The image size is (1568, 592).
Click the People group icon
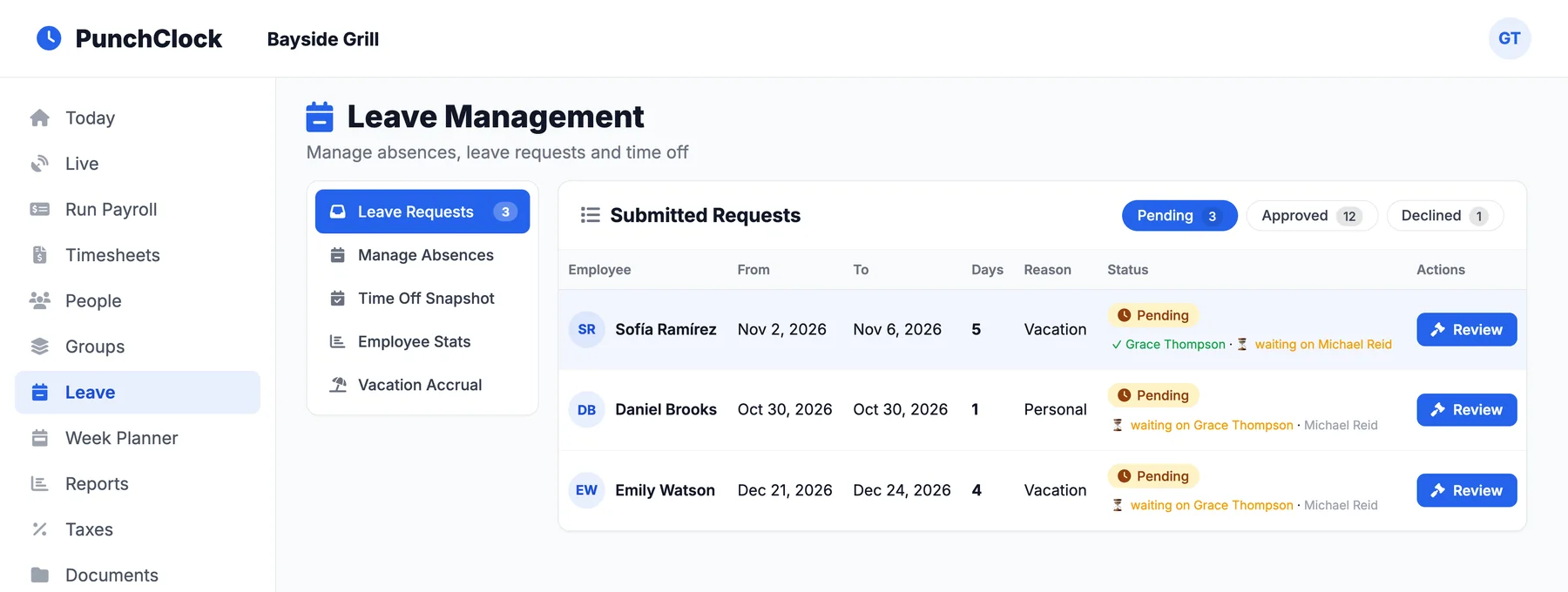coord(39,300)
